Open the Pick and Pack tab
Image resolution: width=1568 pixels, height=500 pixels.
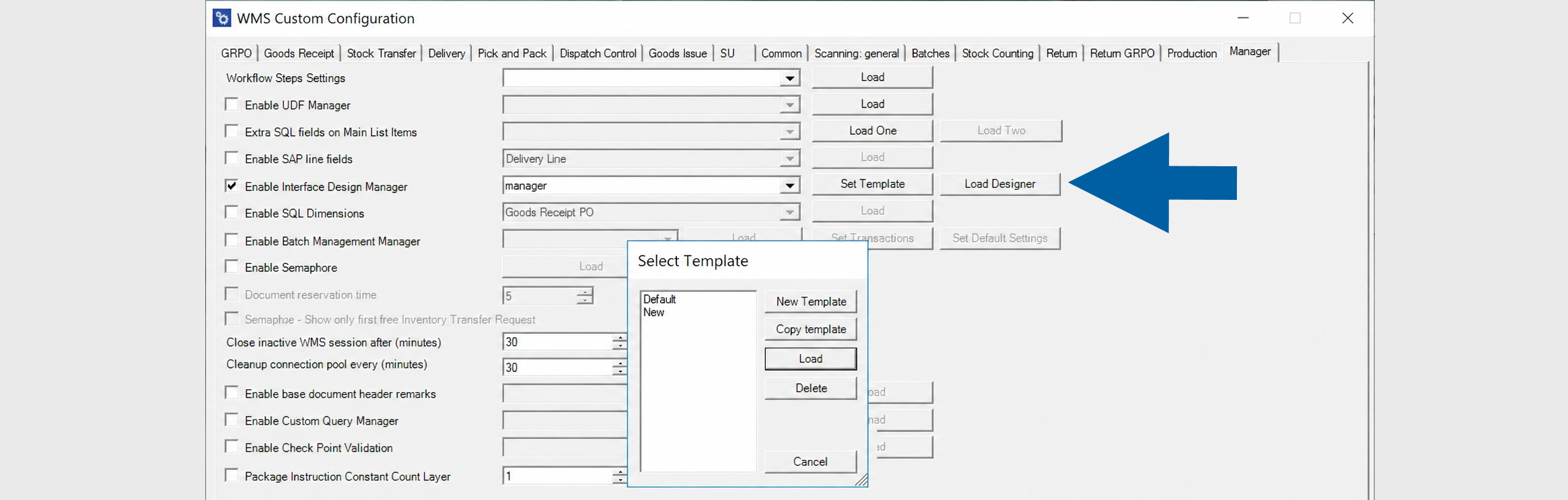pyautogui.click(x=511, y=53)
